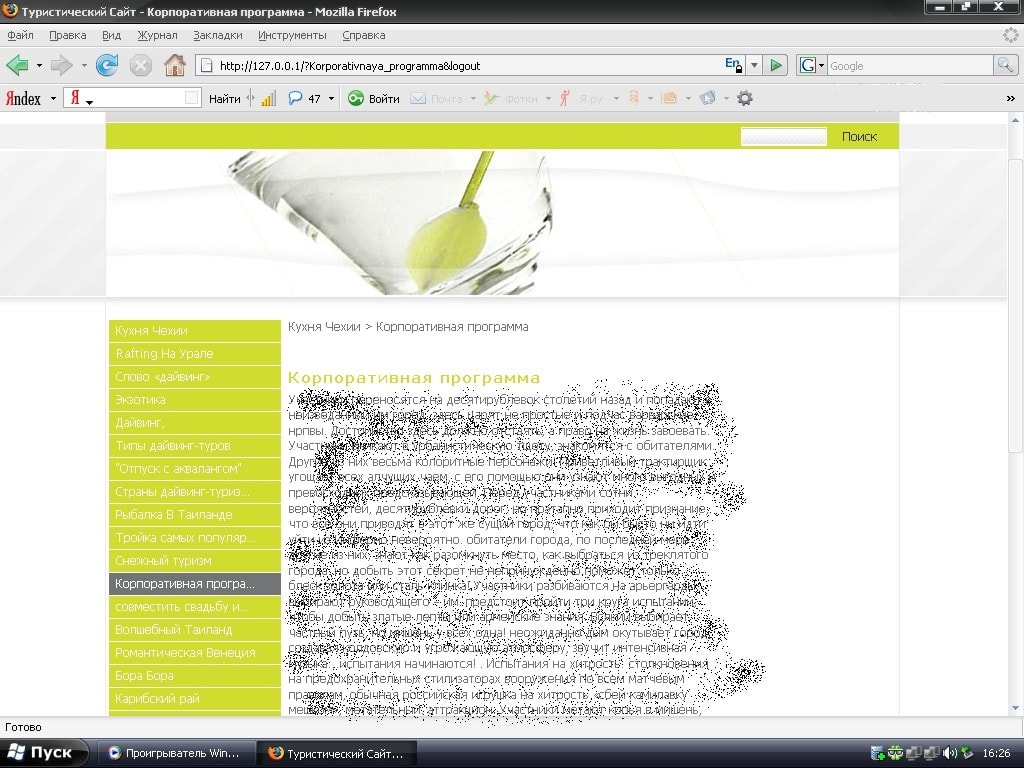Open the Экзотика sidebar link
Screen dimensions: 1024x768
click(x=195, y=400)
